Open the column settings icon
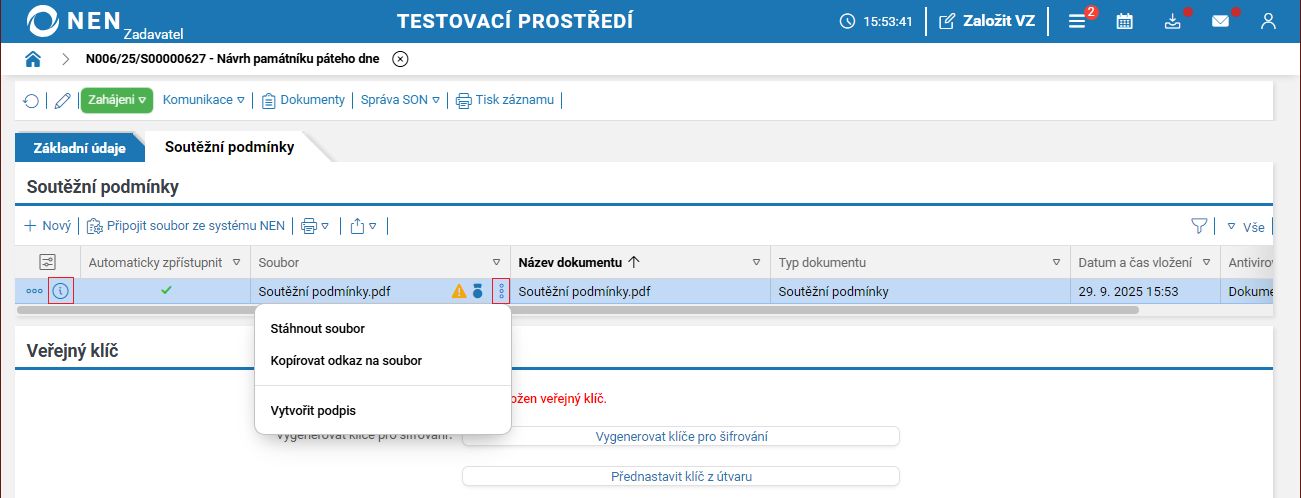 [x=47, y=262]
